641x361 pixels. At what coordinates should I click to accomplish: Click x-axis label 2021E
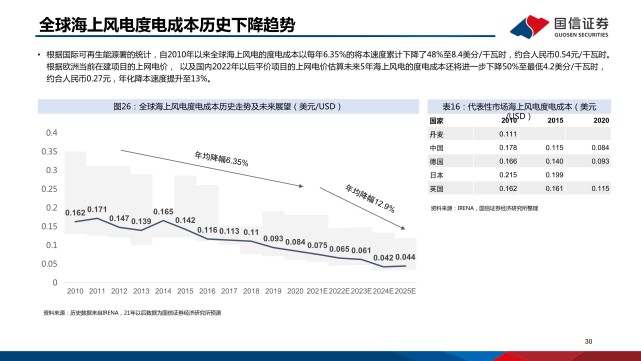(x=317, y=291)
